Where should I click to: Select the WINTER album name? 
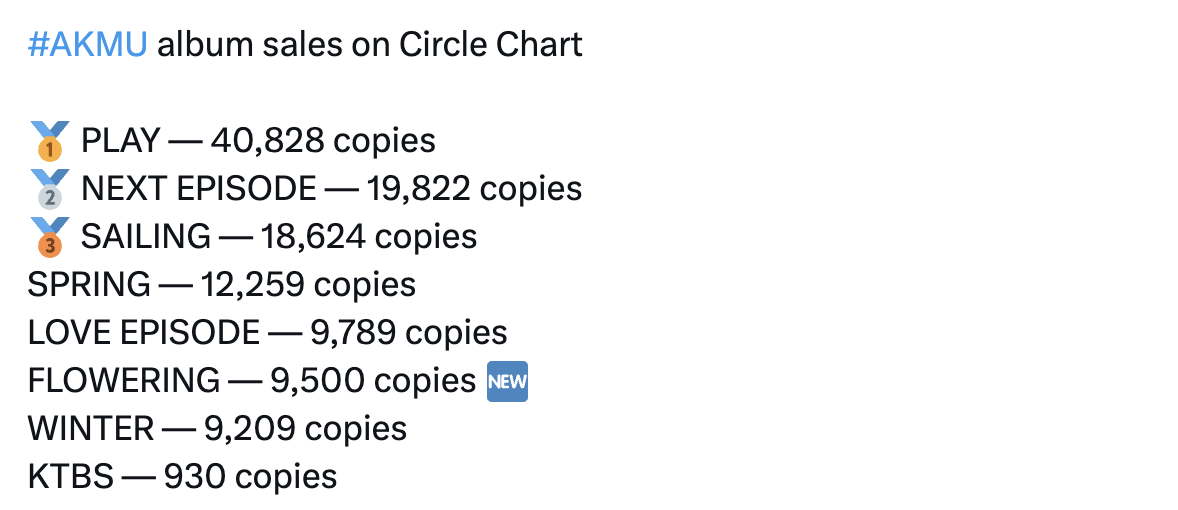[x=91, y=429]
